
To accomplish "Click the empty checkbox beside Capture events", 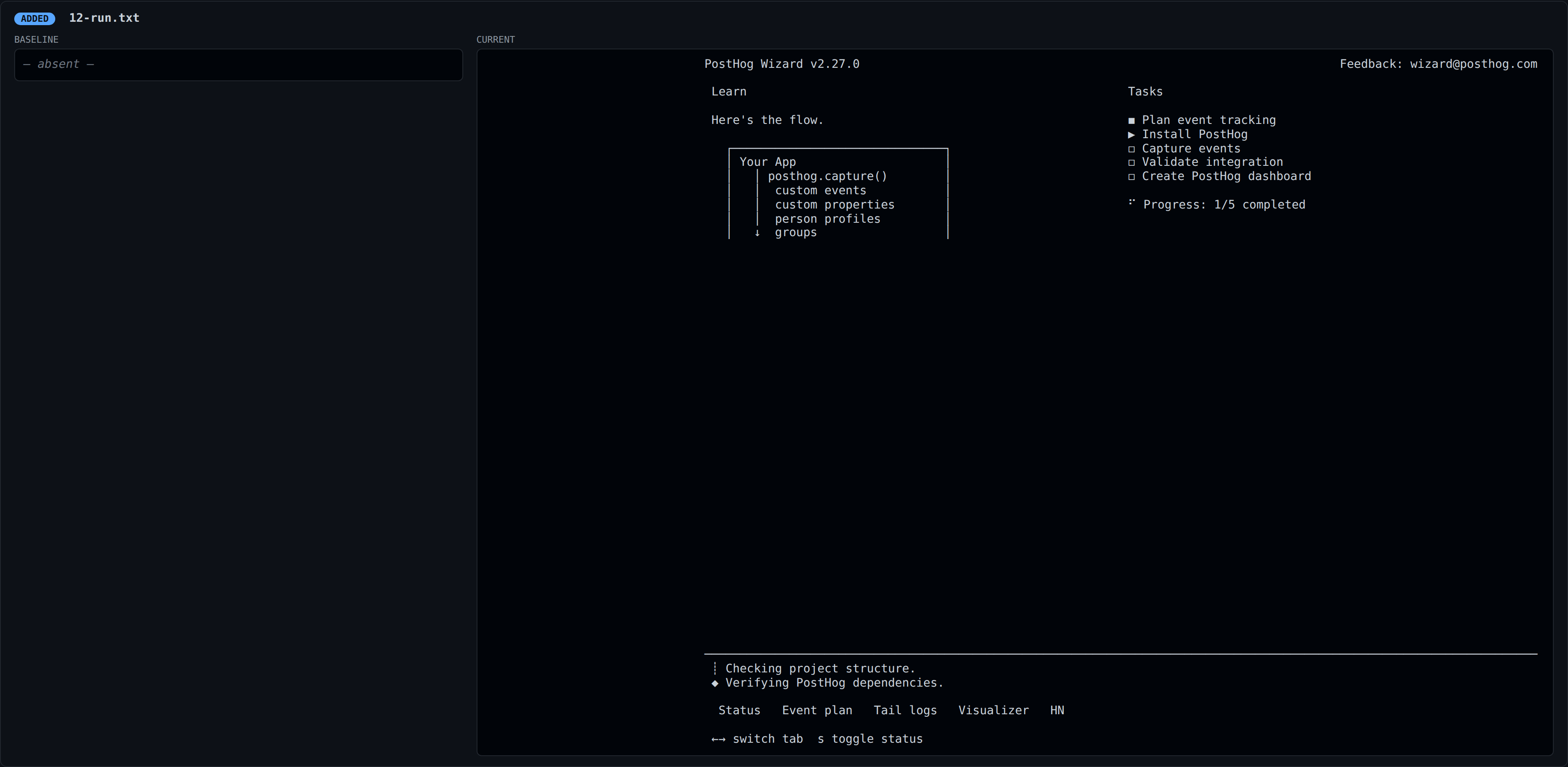I will [1132, 149].
